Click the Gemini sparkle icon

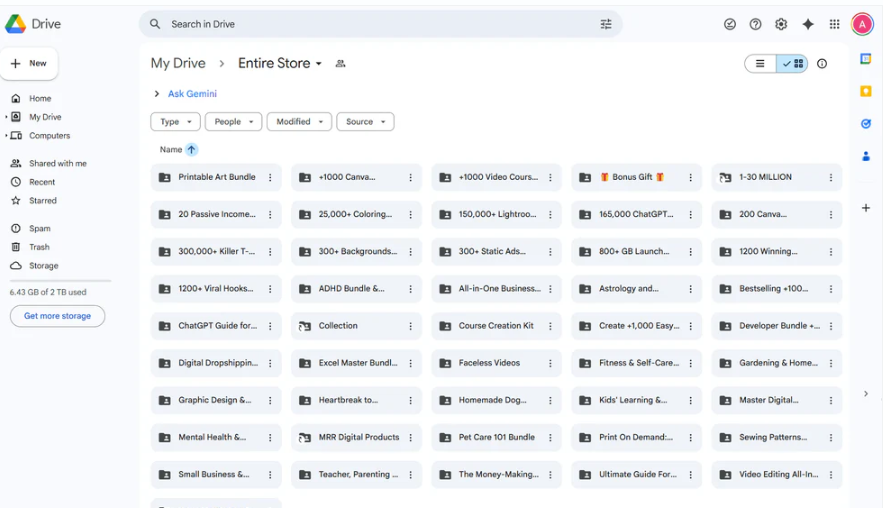tap(808, 24)
